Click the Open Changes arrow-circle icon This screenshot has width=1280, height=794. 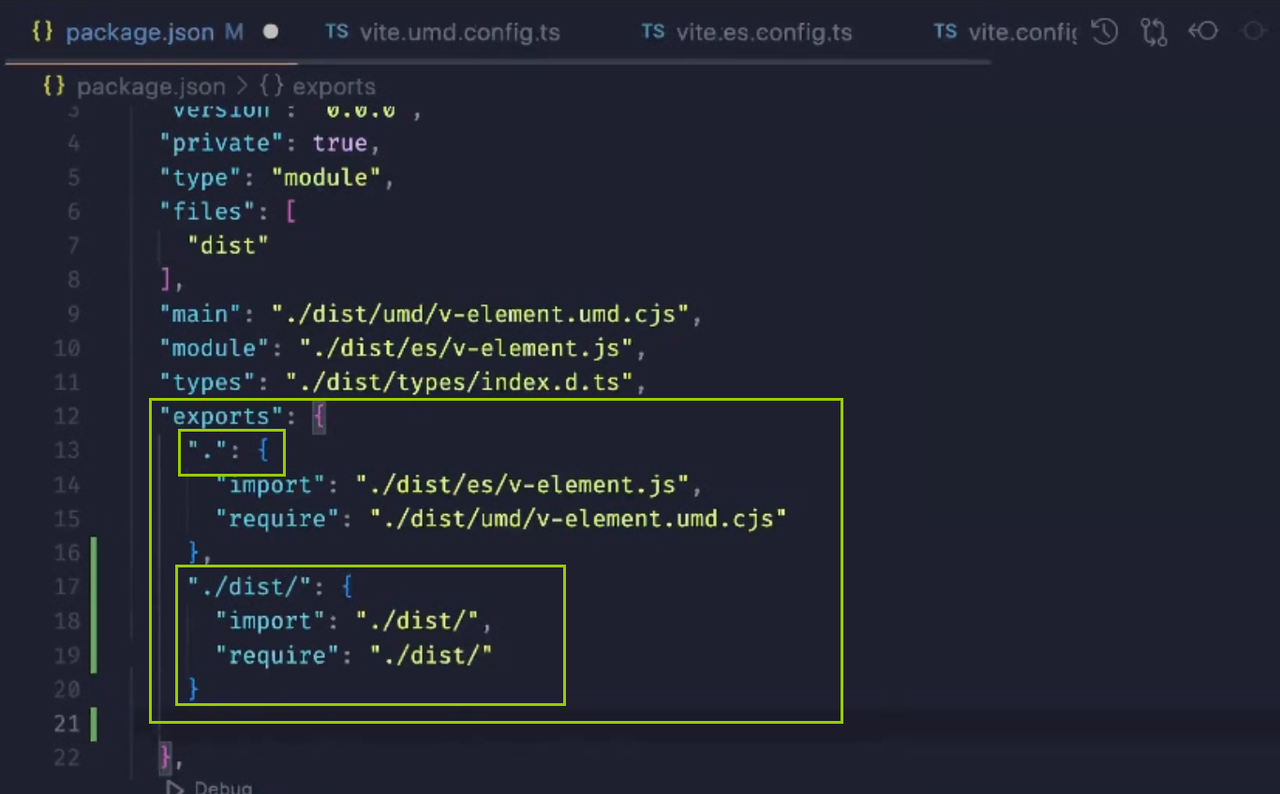pyautogui.click(x=1203, y=31)
